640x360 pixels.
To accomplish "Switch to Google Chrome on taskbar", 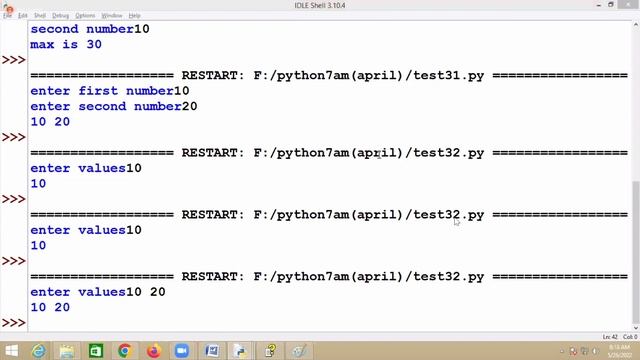I will click(x=124, y=351).
